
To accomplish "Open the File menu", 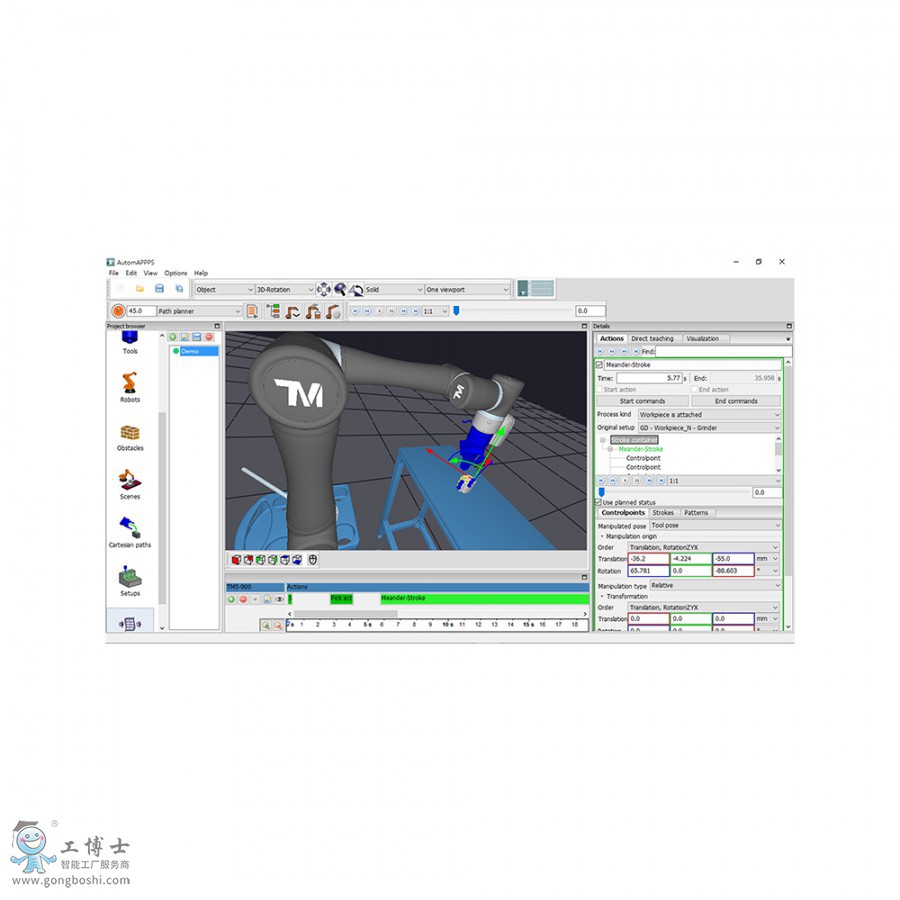I will [x=114, y=273].
